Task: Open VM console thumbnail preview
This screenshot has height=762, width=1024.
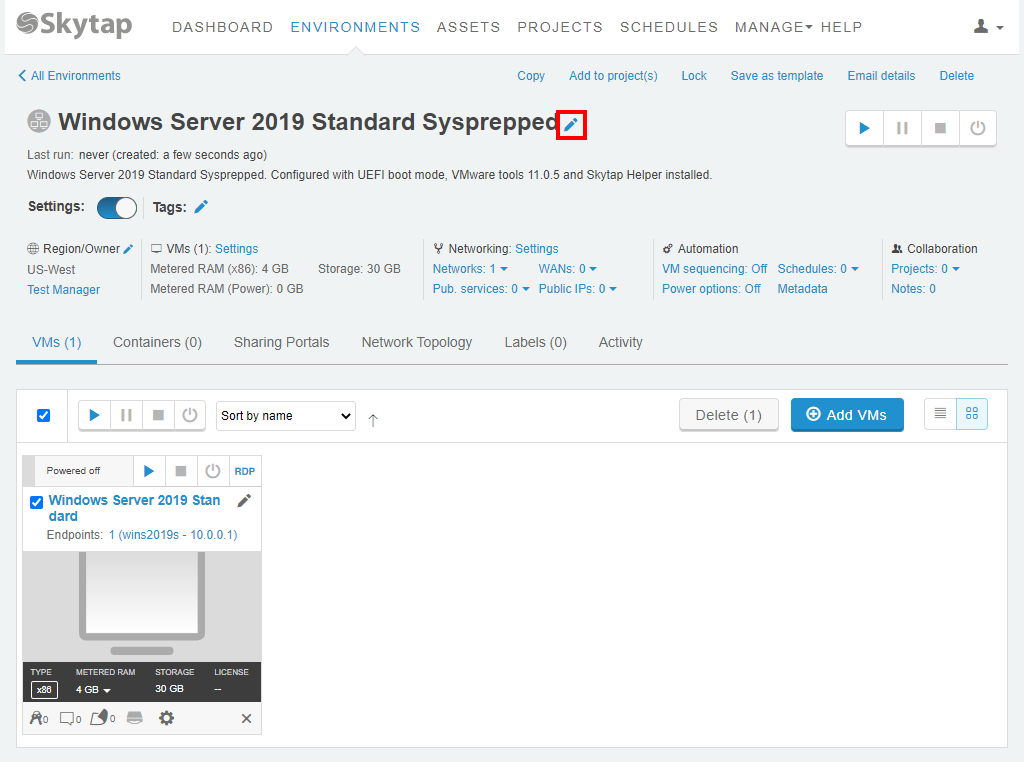Action: 142,607
